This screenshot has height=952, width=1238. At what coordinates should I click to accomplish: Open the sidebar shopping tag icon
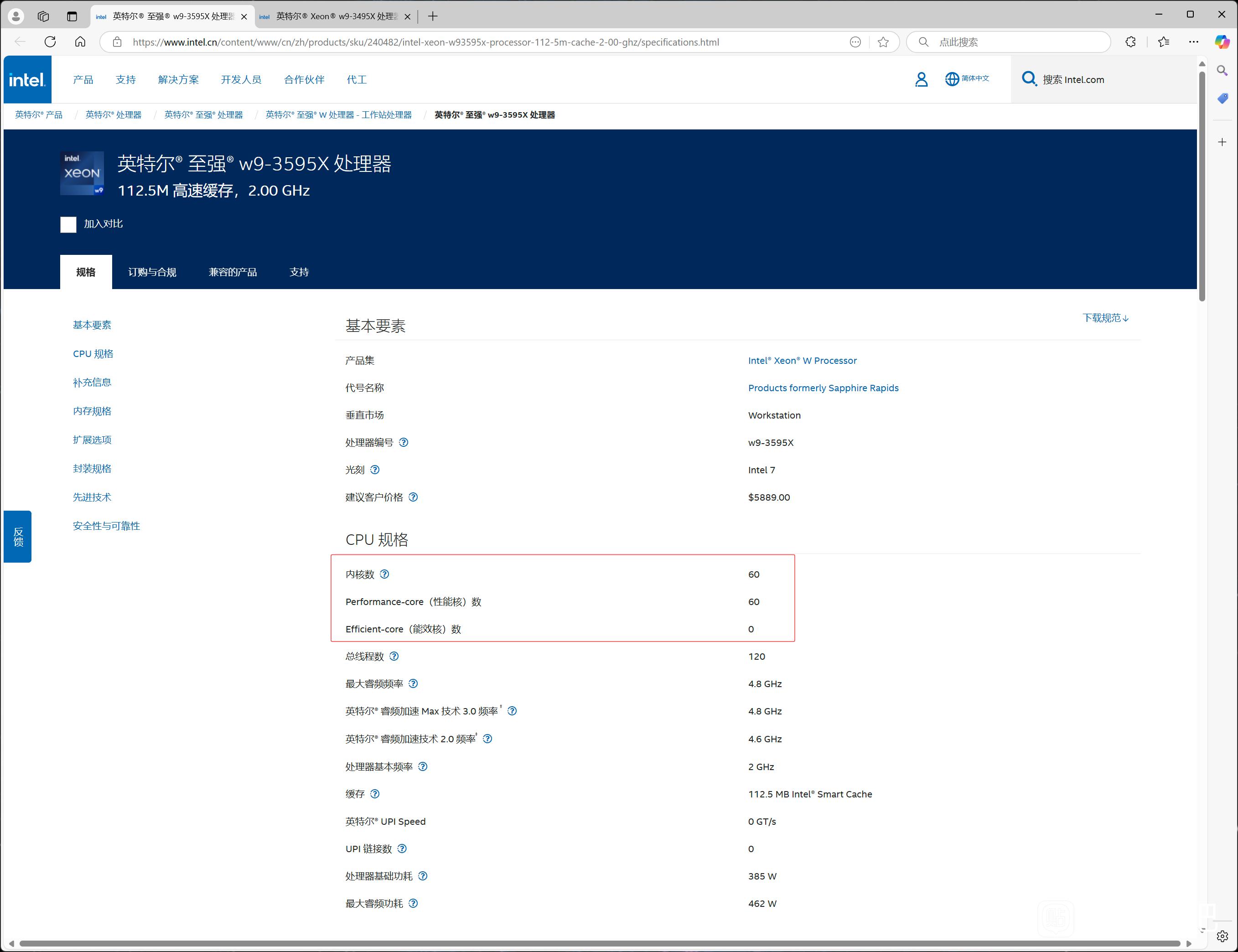(x=1222, y=98)
